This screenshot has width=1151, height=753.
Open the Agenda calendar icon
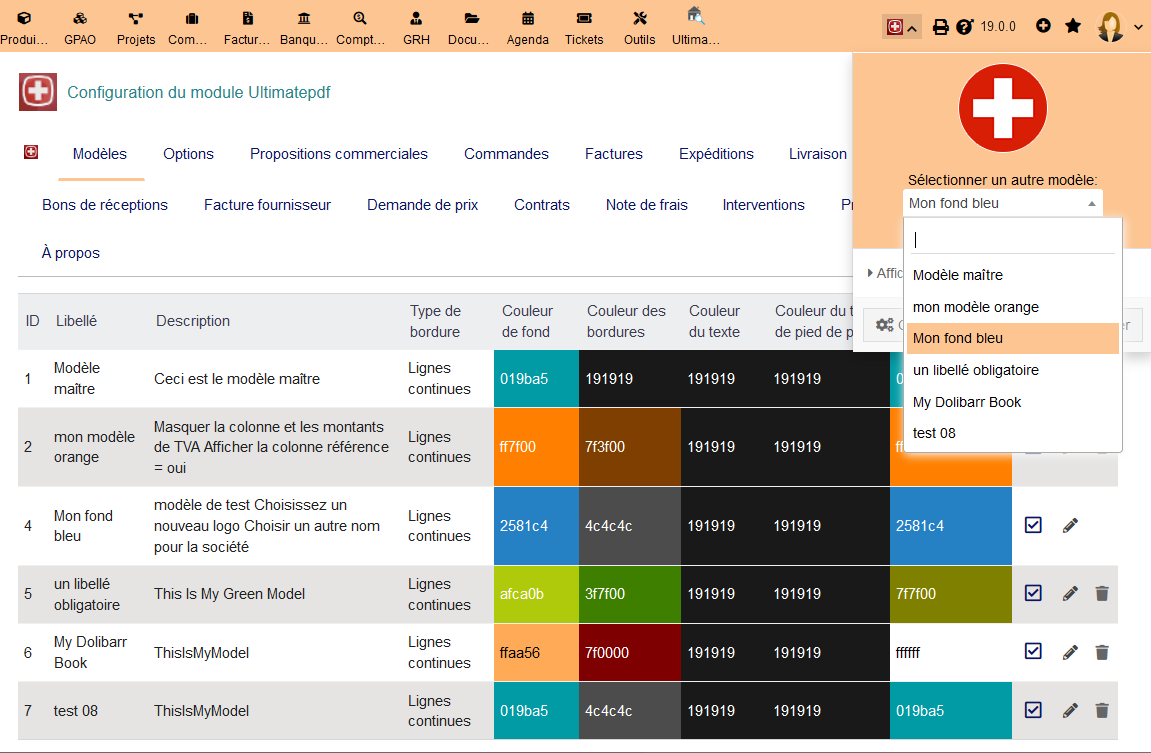click(527, 19)
